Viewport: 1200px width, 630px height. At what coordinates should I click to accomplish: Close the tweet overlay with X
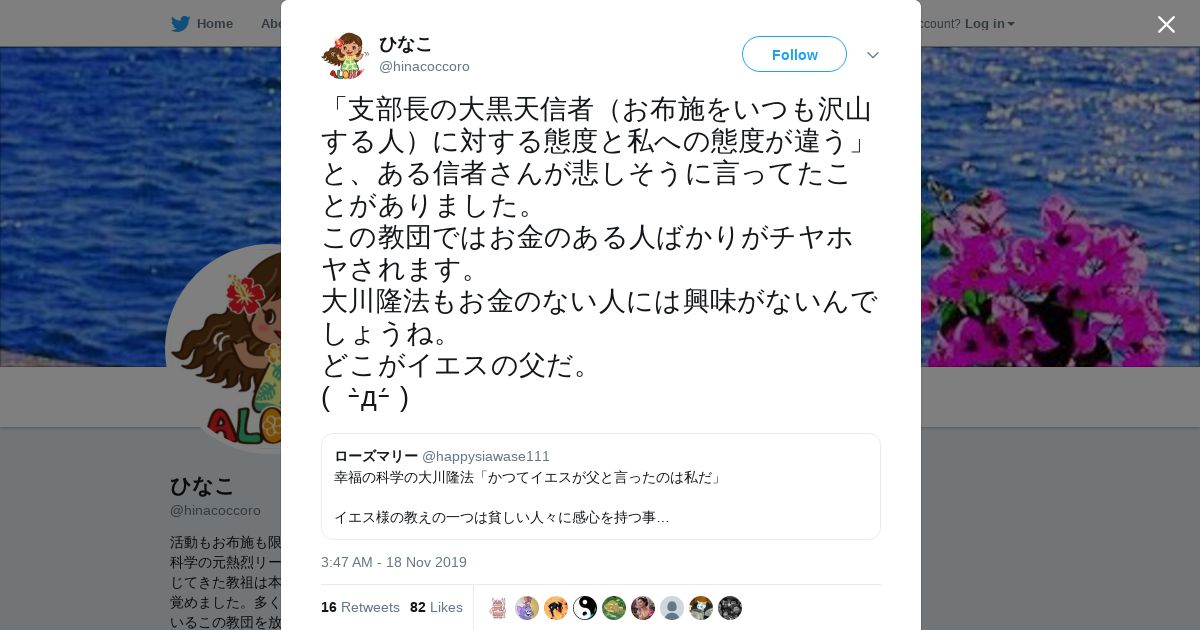click(1166, 24)
